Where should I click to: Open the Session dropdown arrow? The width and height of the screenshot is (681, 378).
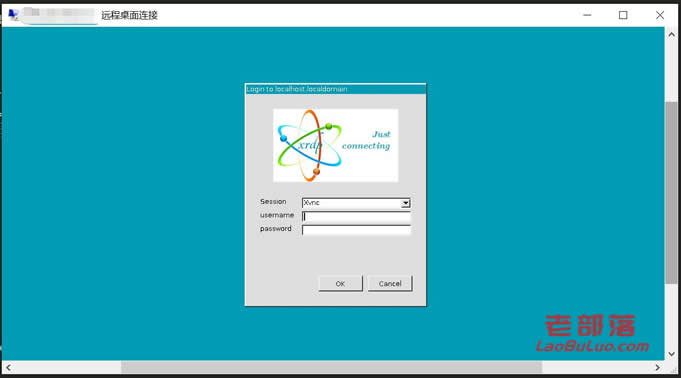[x=405, y=203]
